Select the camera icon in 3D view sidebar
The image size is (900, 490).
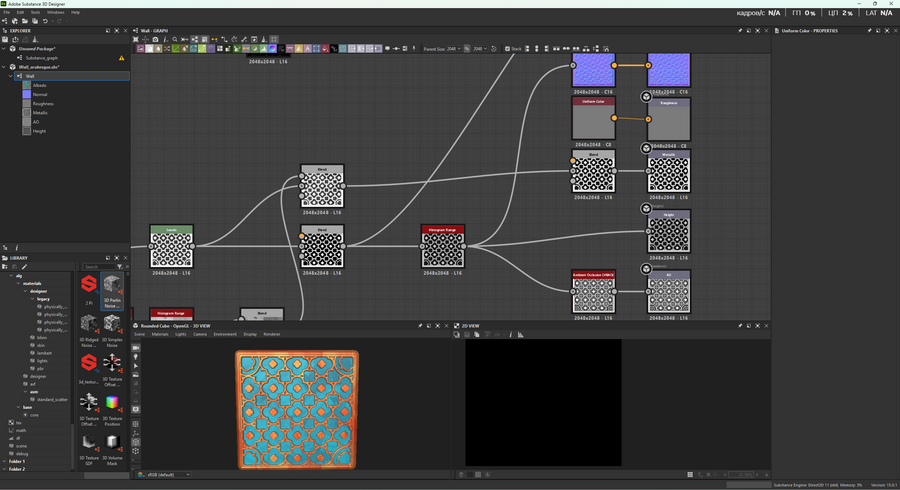[x=136, y=348]
